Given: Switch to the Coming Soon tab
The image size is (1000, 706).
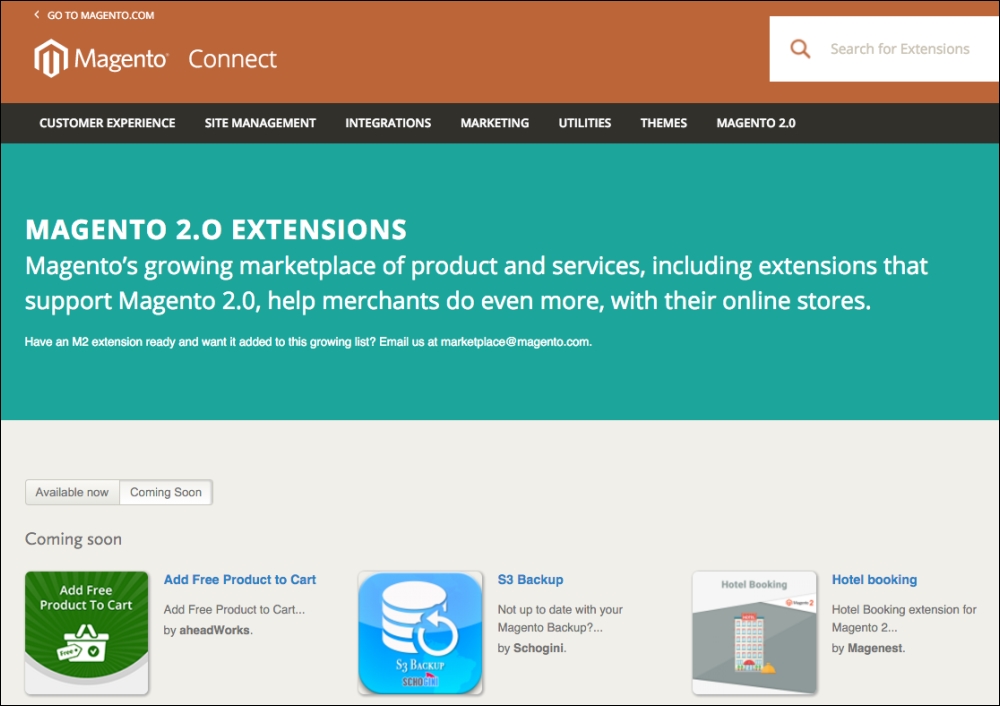Looking at the screenshot, I should 165,492.
